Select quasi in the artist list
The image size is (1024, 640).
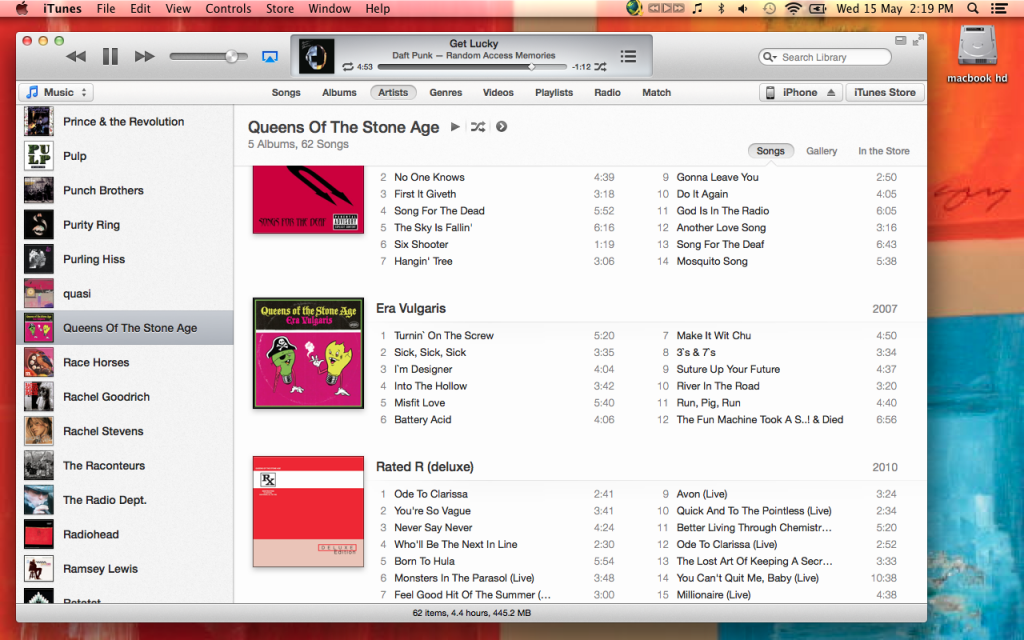pos(125,293)
